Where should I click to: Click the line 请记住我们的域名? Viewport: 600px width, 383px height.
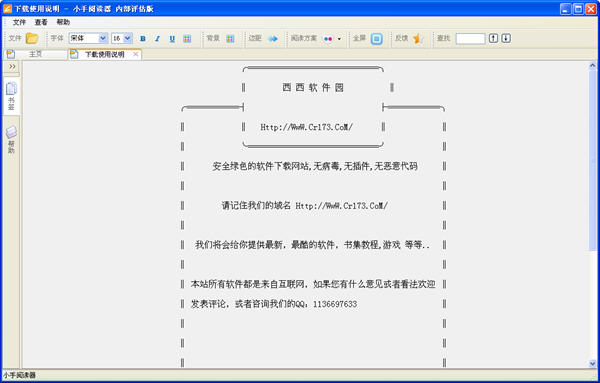pos(305,205)
